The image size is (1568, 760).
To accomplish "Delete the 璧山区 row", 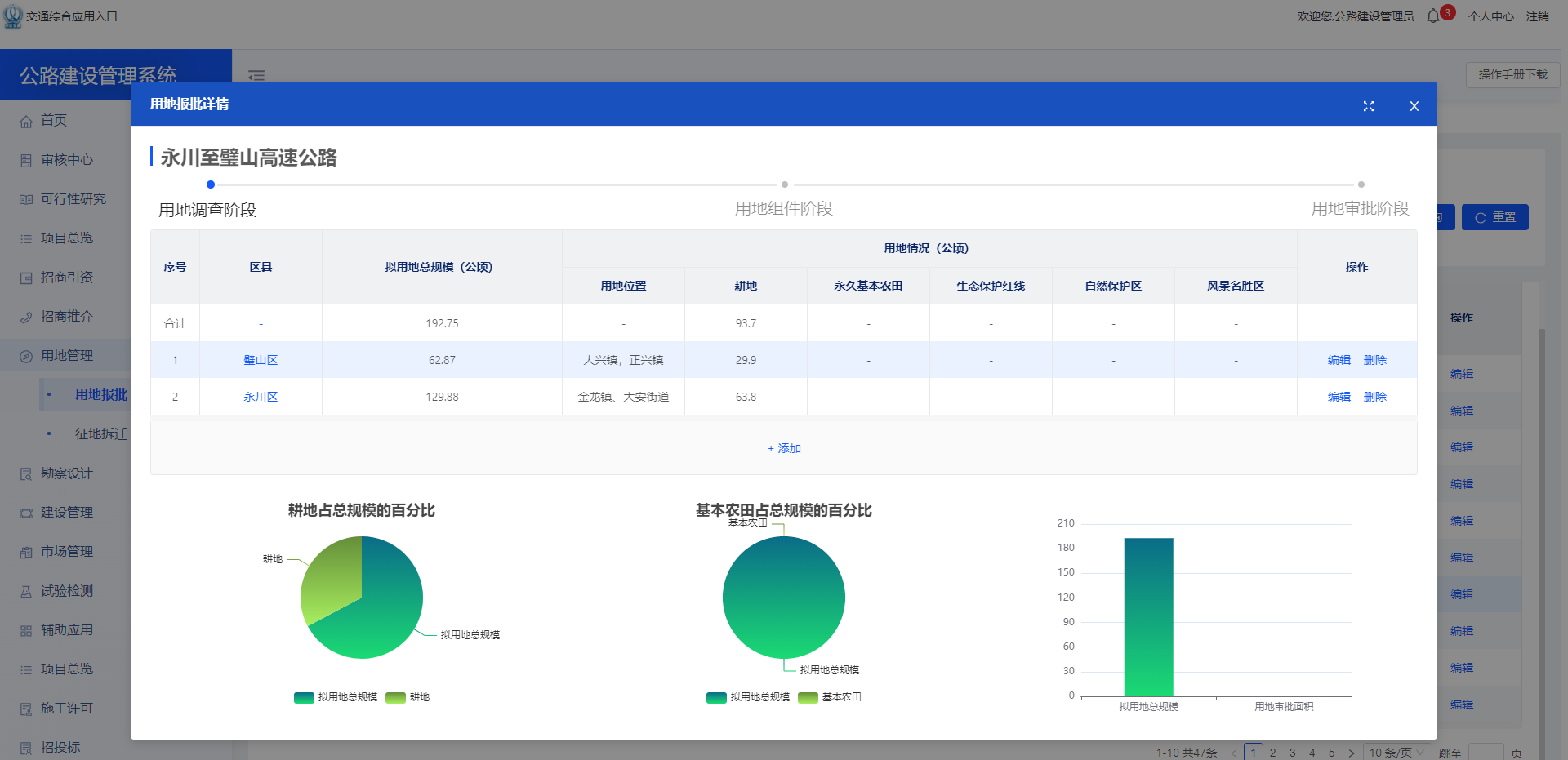I will (x=1375, y=360).
